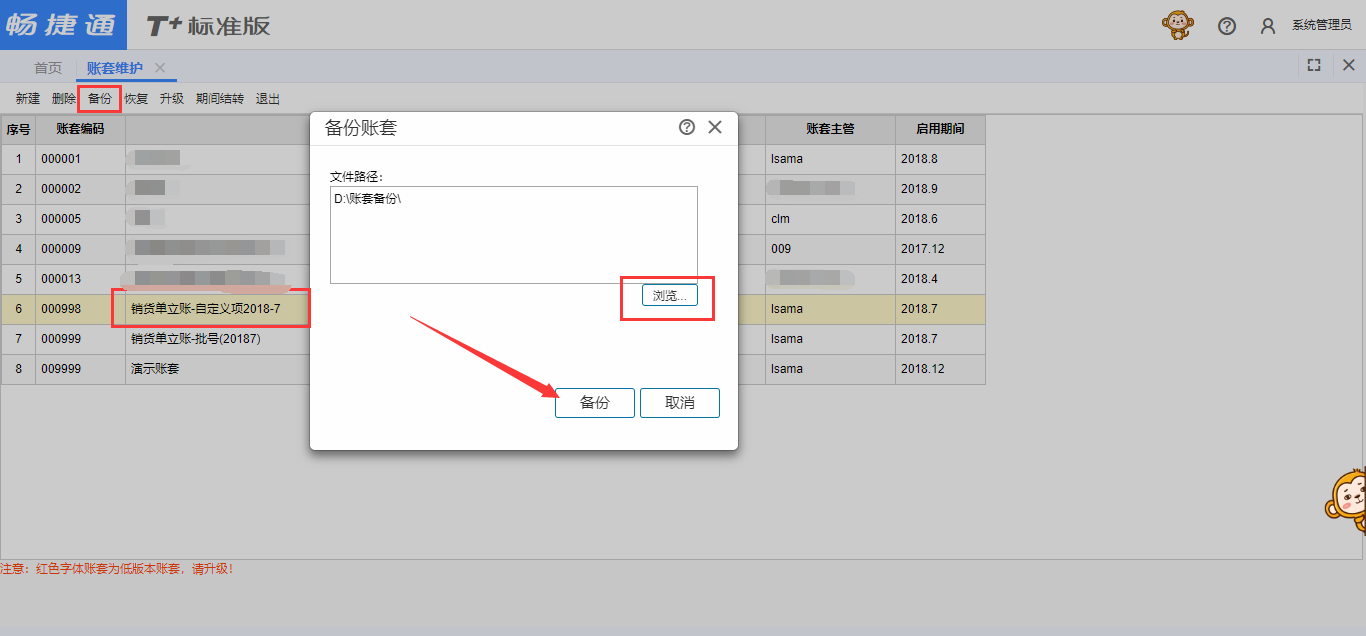Screen dimensions: 1366x636
Task: Click the 文件路径 text box
Action: tap(513, 235)
